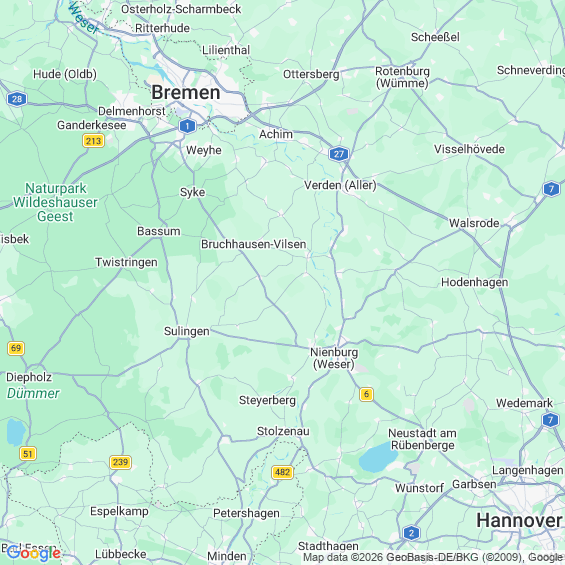Click the map data copyright text

[x=433, y=557]
